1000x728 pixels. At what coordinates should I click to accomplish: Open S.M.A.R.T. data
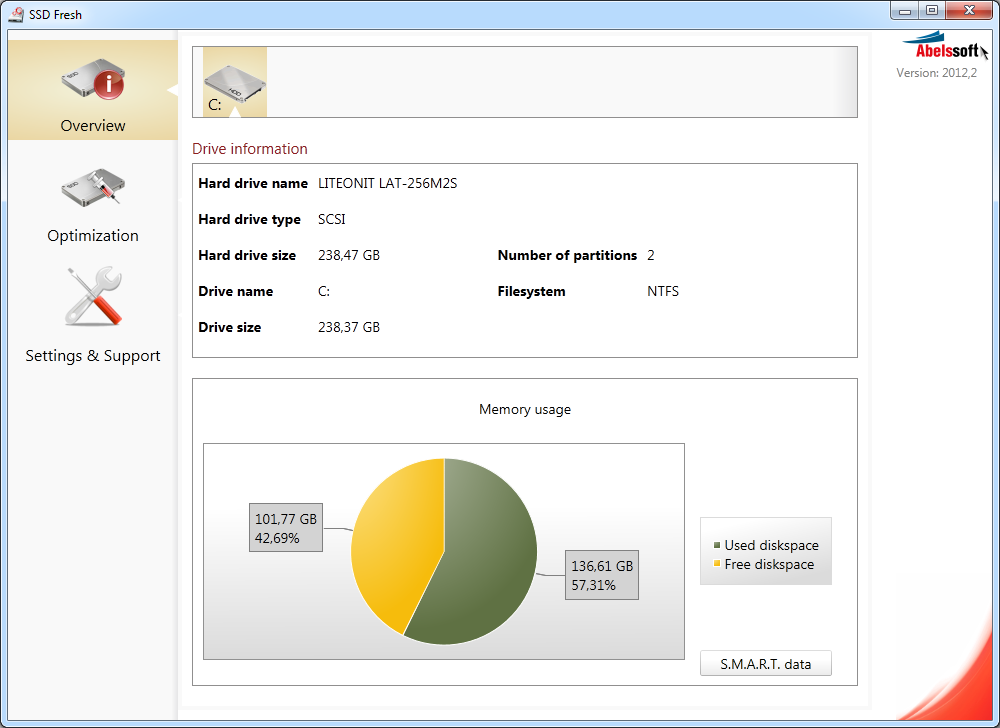765,663
